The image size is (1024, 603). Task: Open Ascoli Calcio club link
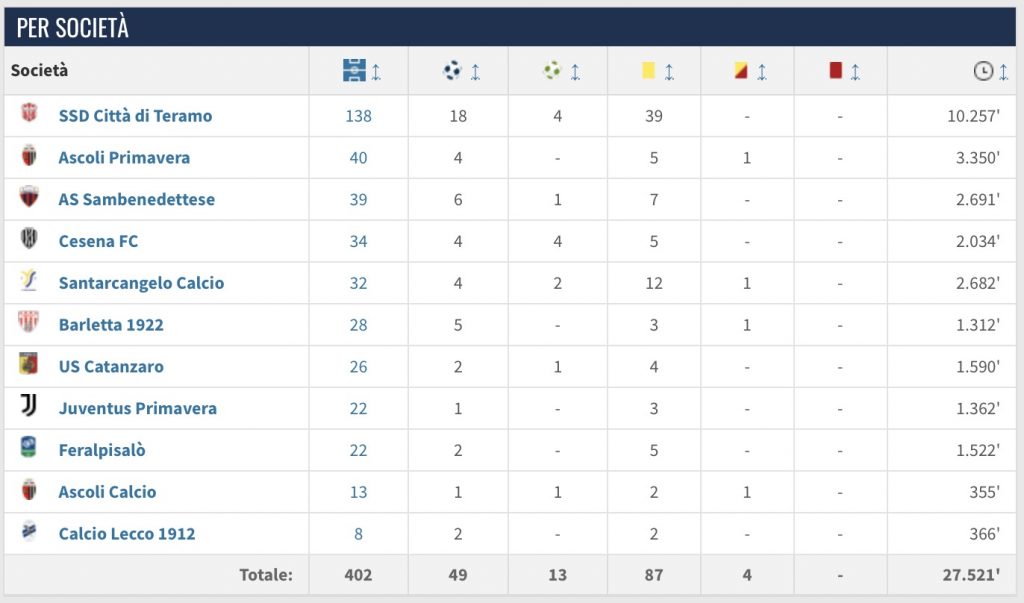[107, 492]
